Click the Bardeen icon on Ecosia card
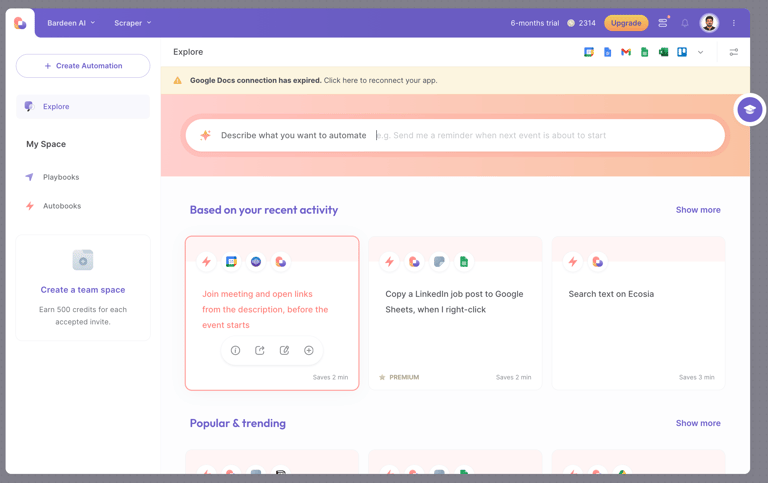Viewport: 768px width, 483px height. 598,262
